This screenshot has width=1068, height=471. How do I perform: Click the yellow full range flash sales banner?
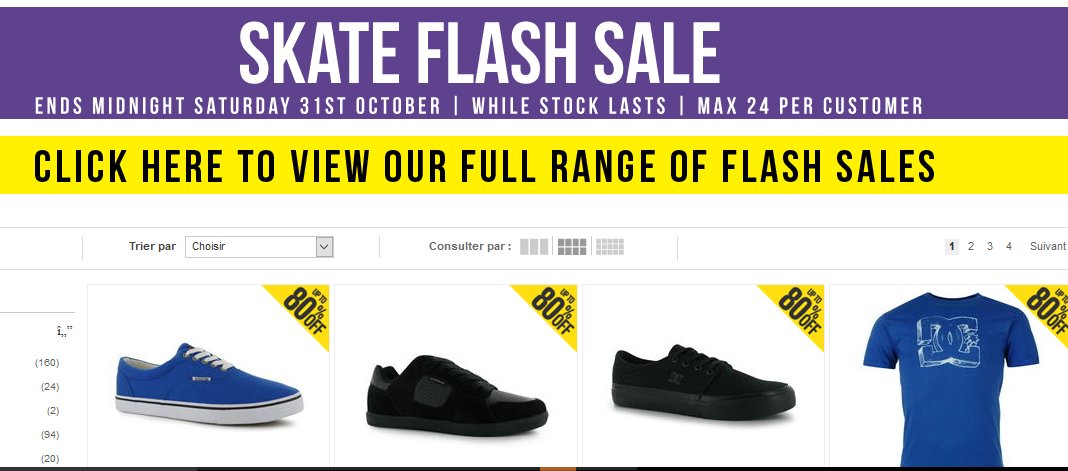[x=485, y=166]
